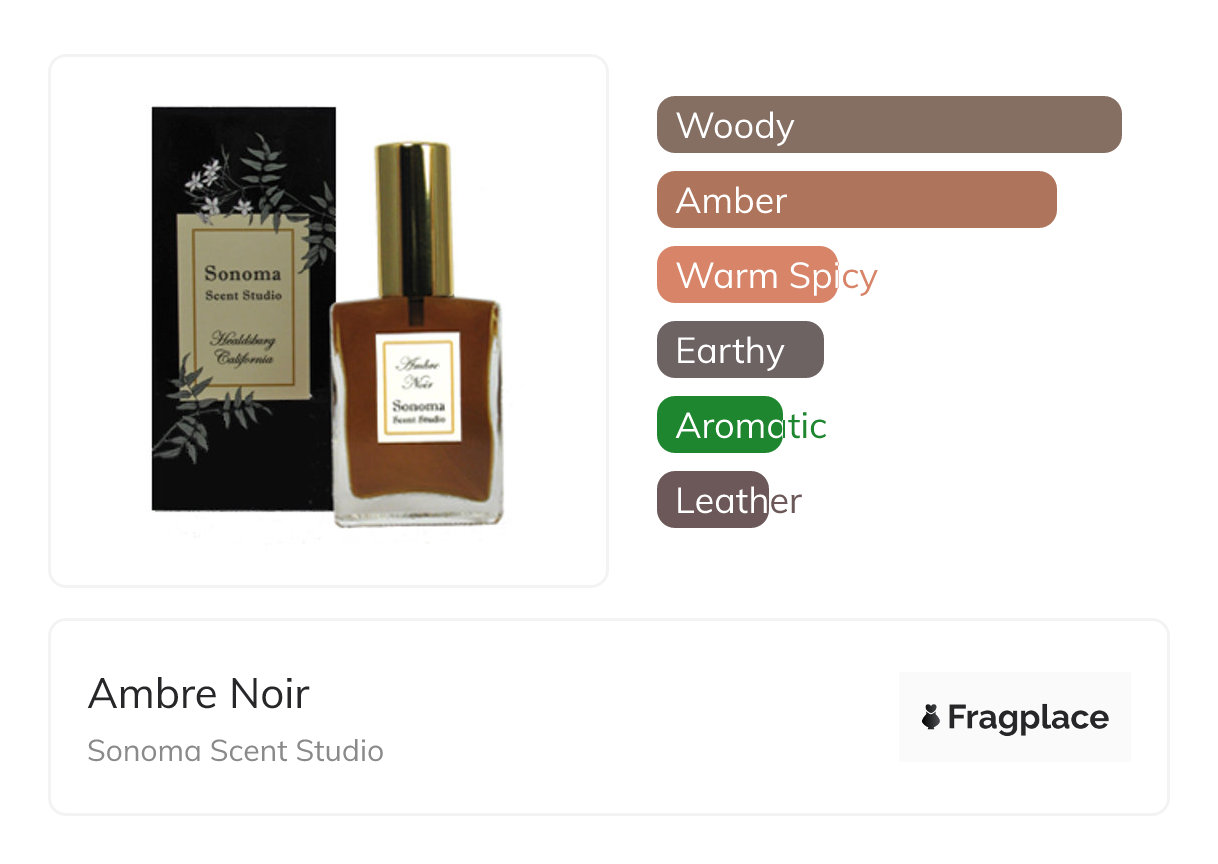Click the Fragplace brand wordmark text
The image size is (1218, 864).
pos(1028,718)
